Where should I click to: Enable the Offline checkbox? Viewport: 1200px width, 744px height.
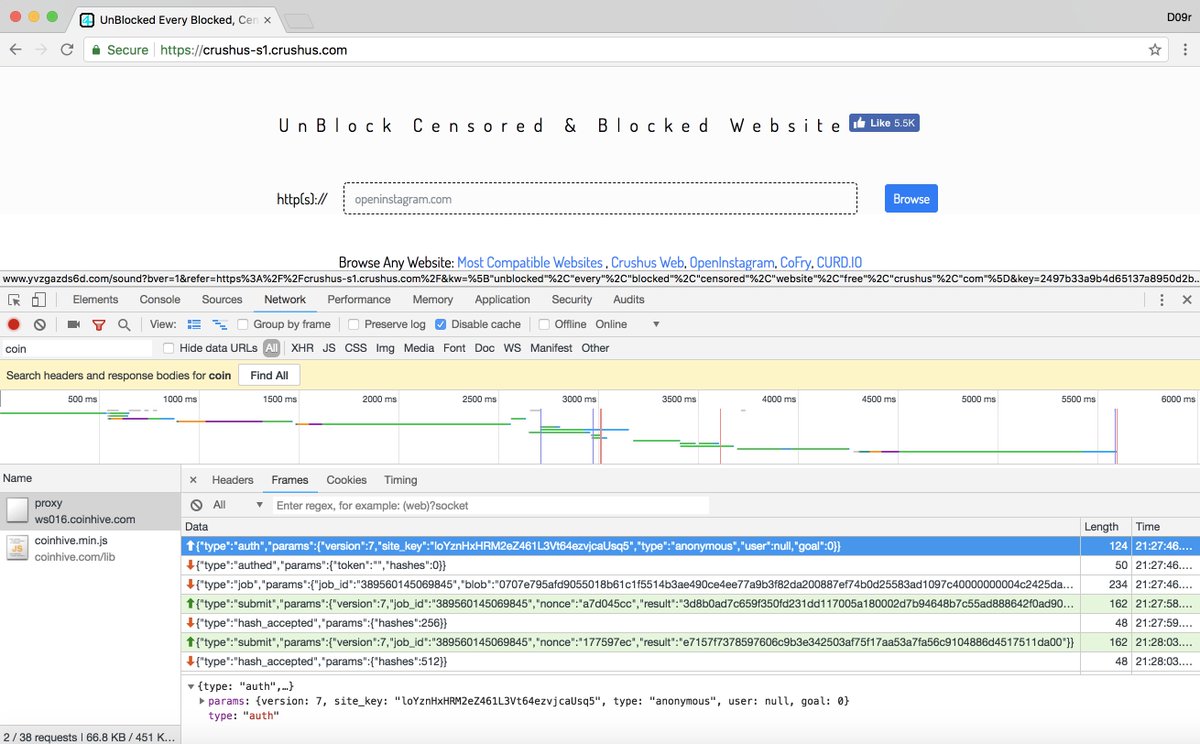[x=544, y=324]
